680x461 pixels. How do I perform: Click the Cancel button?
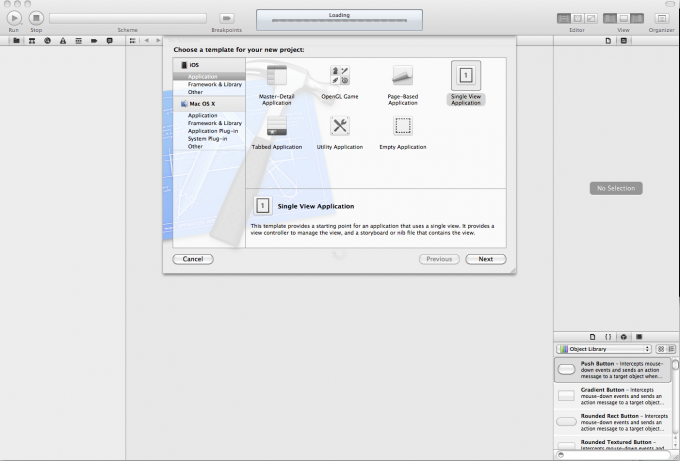click(x=193, y=259)
